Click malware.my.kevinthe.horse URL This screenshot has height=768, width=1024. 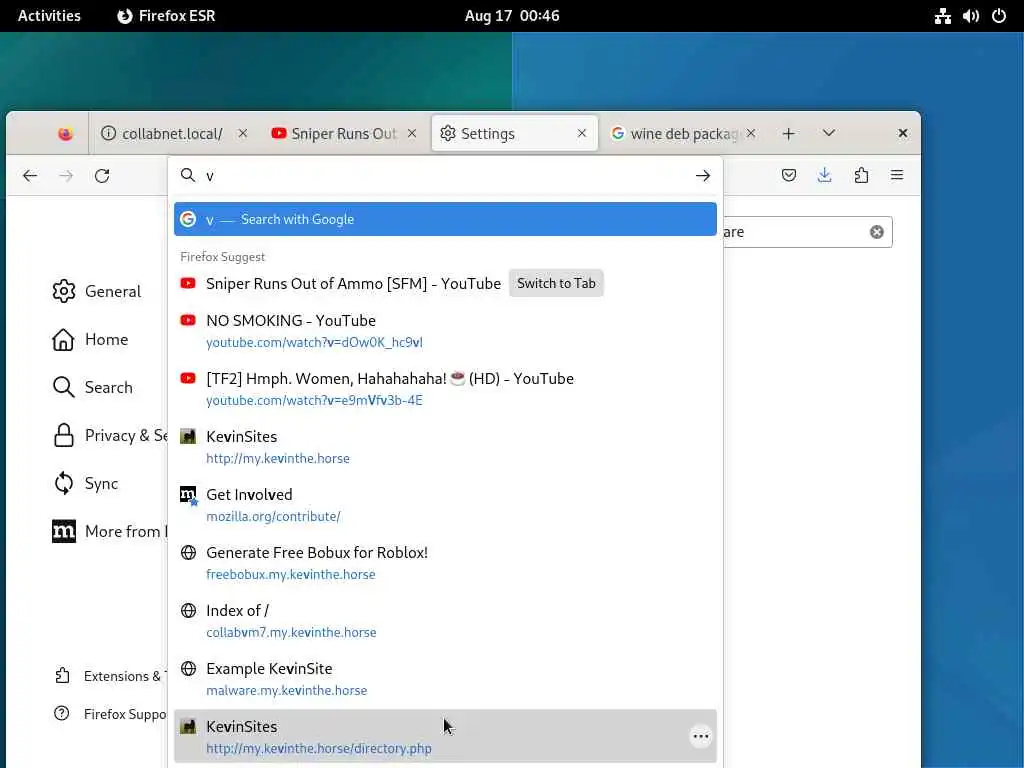coord(287,690)
